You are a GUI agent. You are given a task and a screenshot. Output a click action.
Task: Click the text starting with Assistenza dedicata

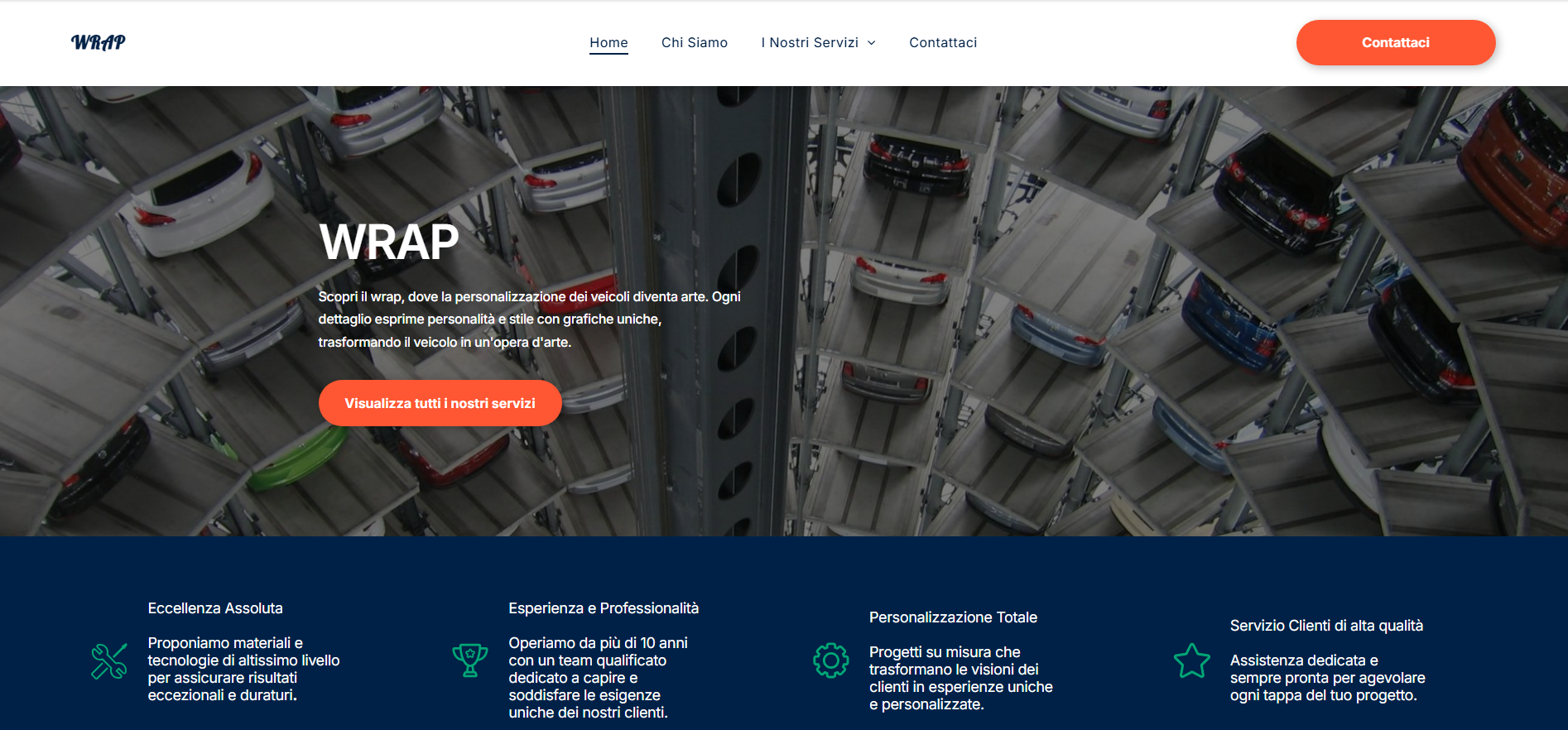tap(1327, 678)
